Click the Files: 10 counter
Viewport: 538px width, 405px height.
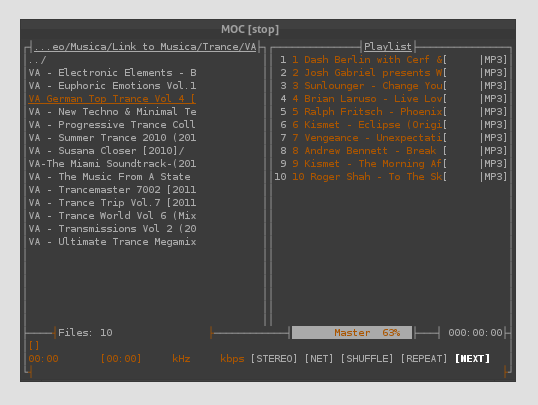(x=85, y=333)
